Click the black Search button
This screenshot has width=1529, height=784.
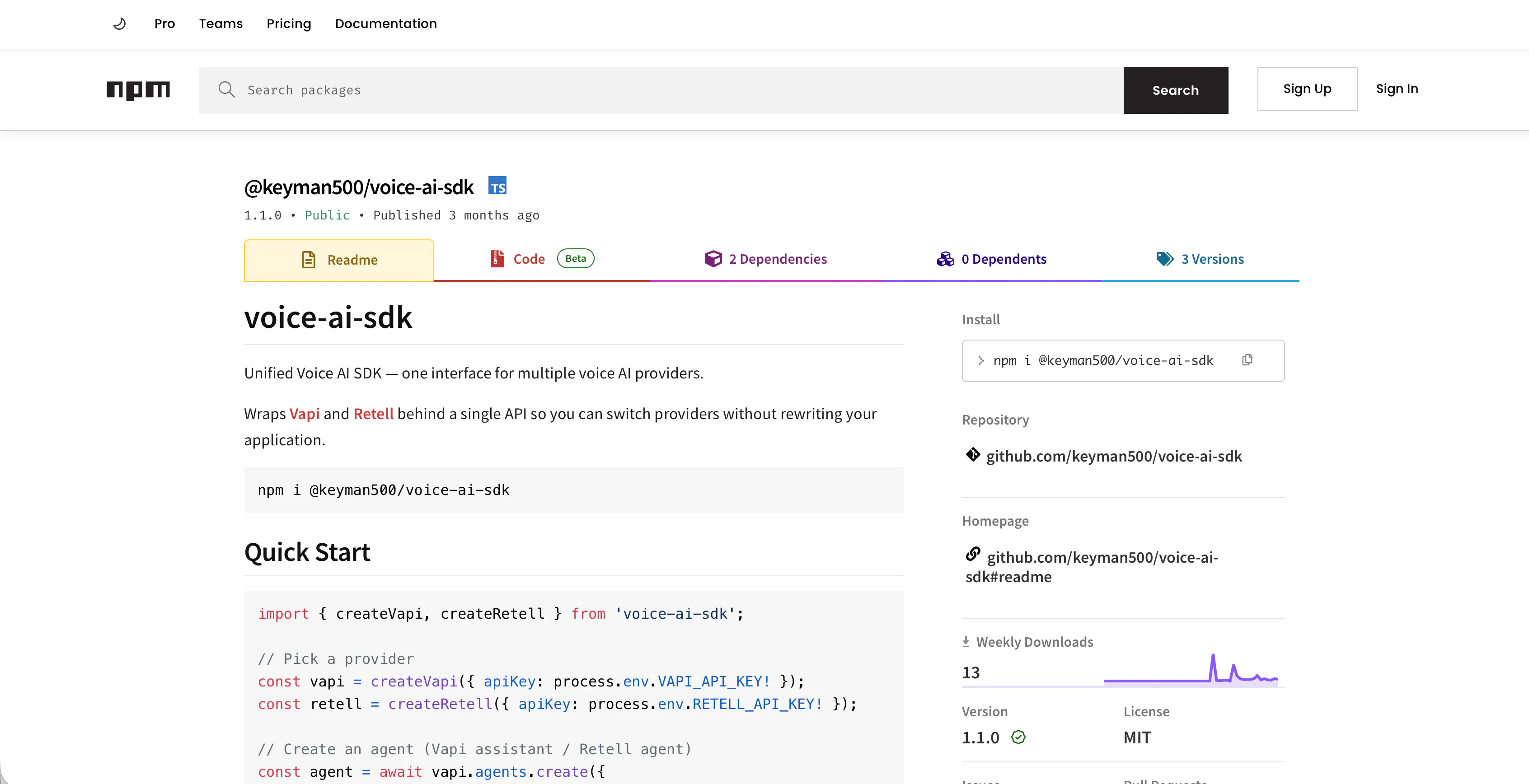coord(1175,90)
